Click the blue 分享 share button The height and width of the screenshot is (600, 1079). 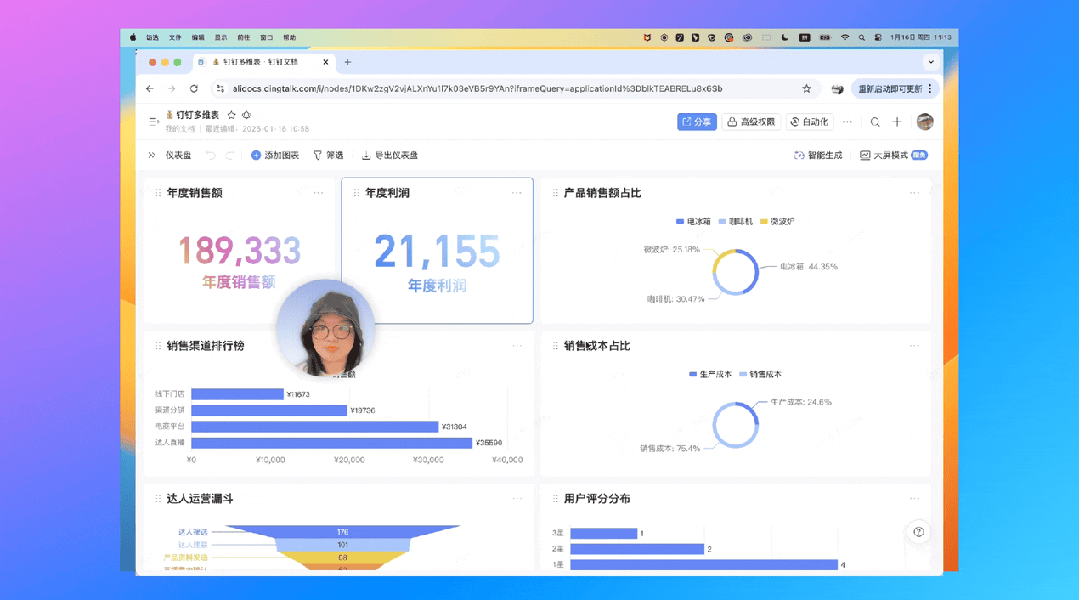click(697, 122)
